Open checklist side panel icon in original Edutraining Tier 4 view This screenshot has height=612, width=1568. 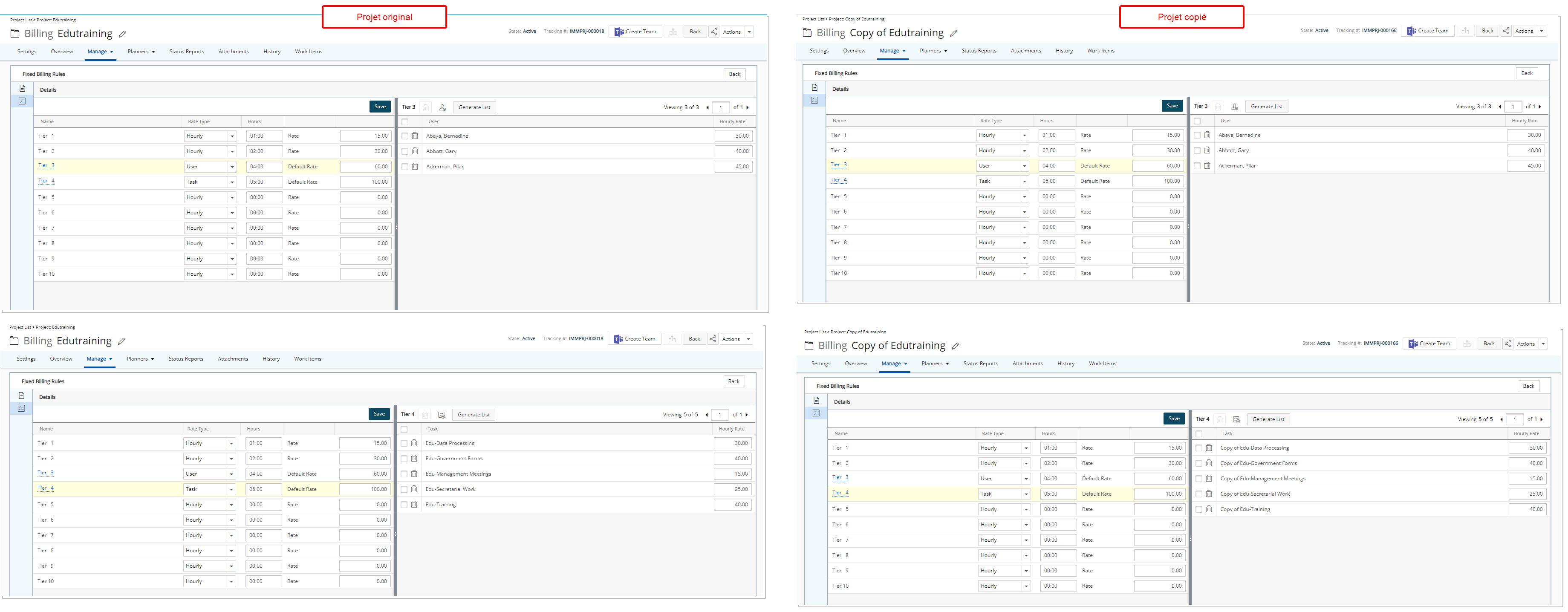tap(21, 408)
